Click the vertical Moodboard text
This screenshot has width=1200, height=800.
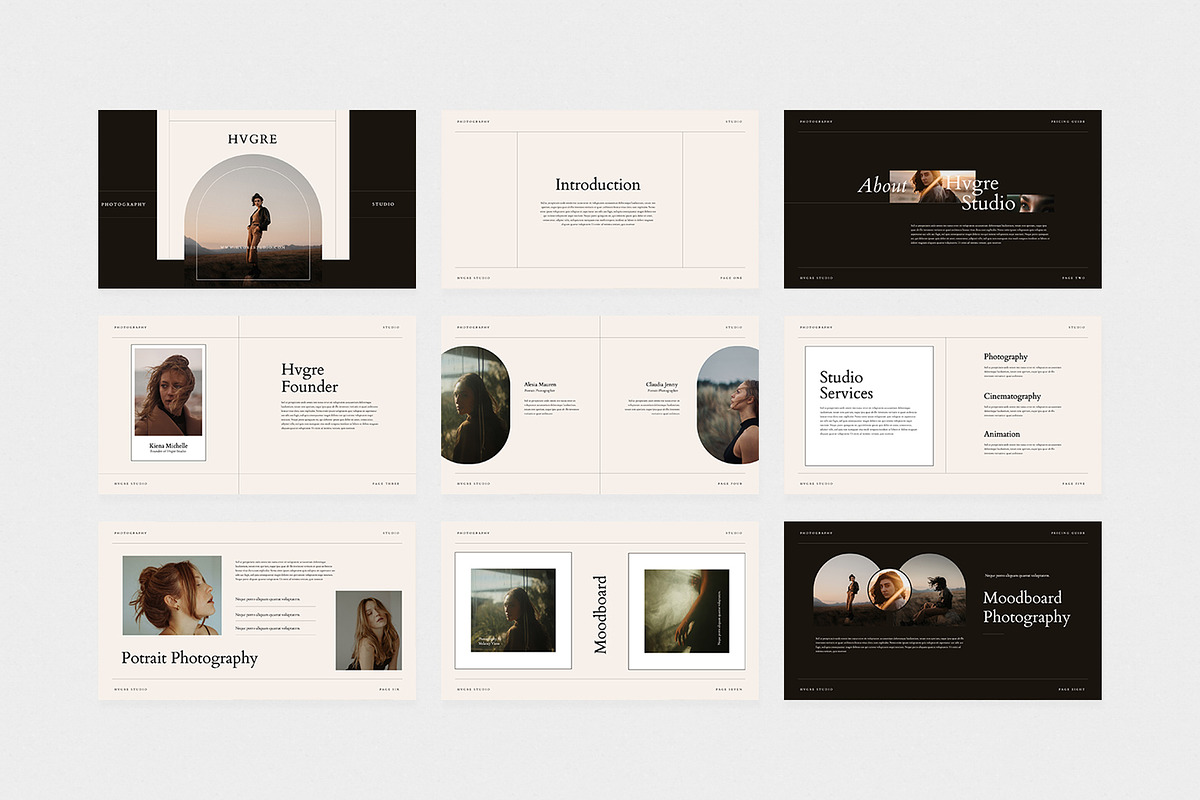[x=600, y=615]
